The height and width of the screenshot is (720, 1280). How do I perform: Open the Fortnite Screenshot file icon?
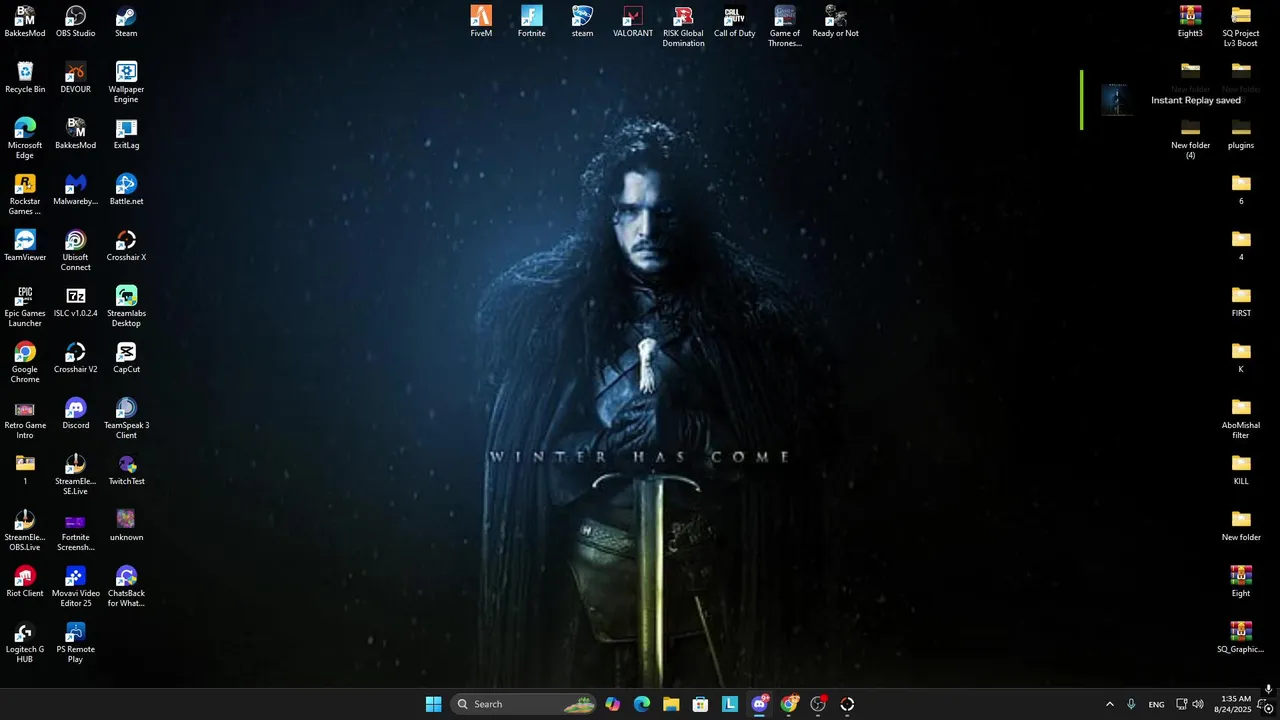click(x=75, y=530)
